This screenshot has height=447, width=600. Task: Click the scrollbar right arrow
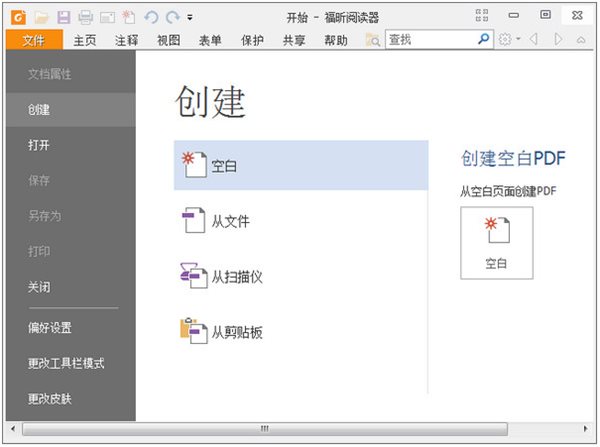[585, 429]
